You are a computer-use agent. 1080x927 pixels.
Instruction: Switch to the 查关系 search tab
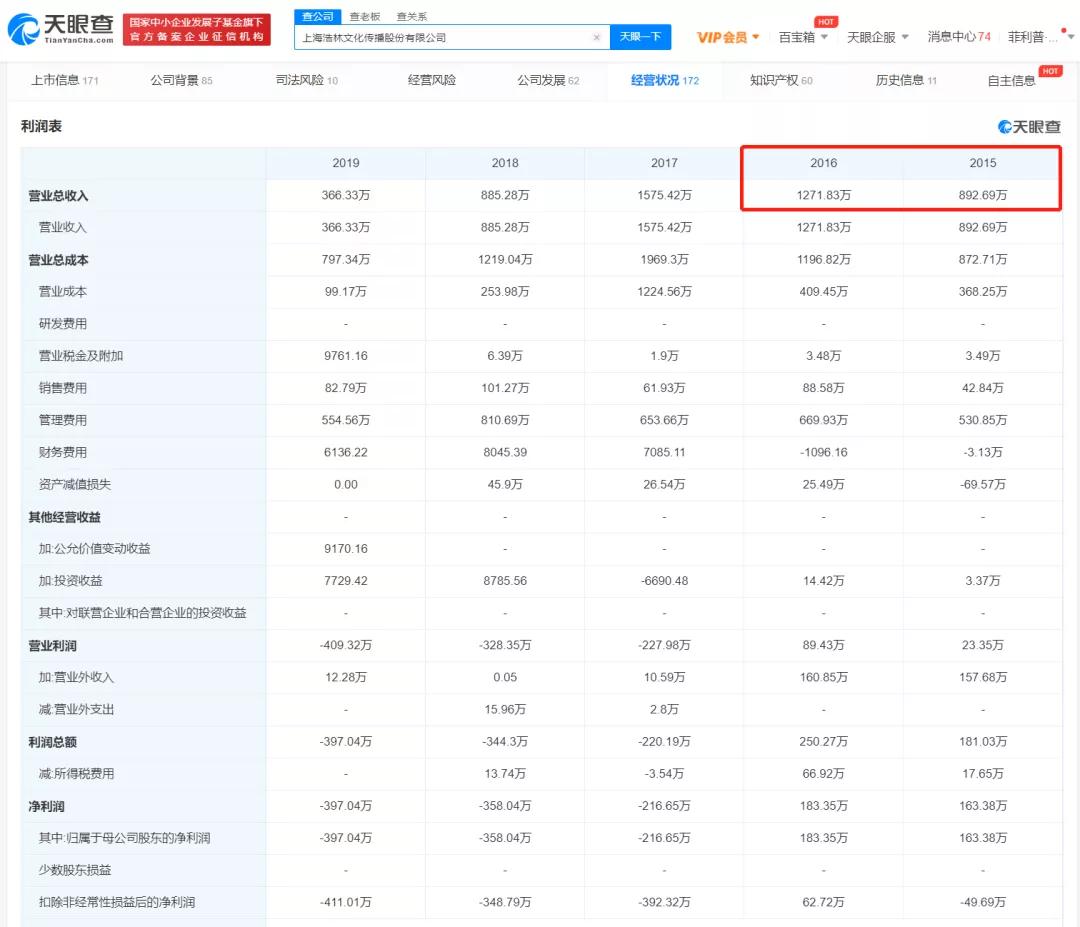coord(412,17)
